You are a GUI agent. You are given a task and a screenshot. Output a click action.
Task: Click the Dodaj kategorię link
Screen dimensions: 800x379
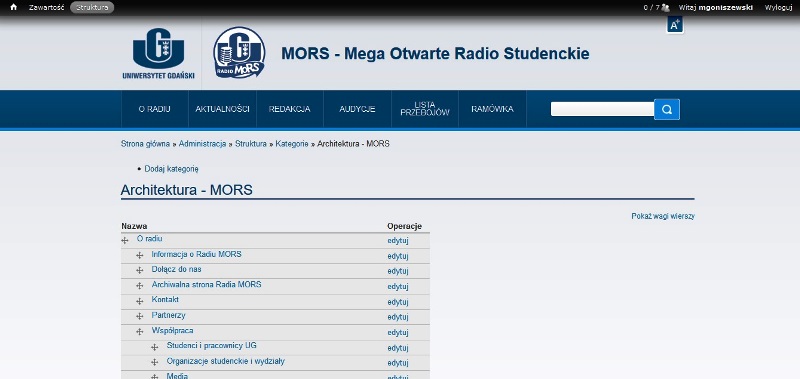(171, 169)
